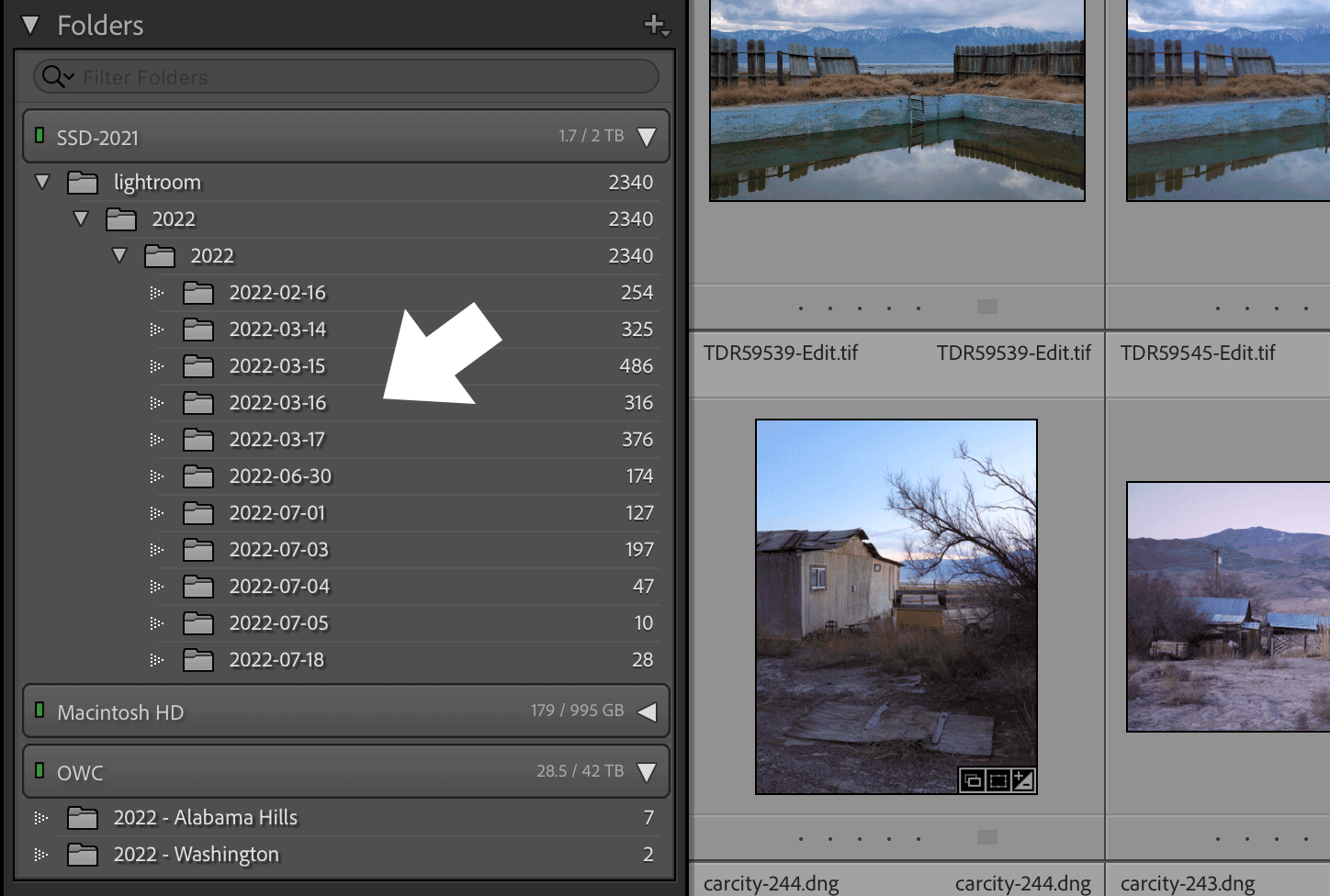
Task: Collapse the SSD-2021 volume listing
Action: (647, 136)
